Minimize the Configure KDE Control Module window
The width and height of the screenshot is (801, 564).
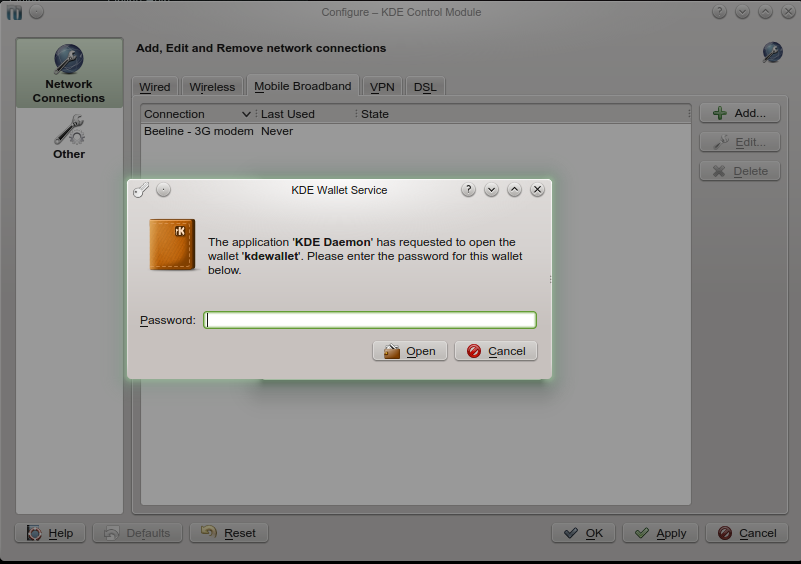pyautogui.click(x=742, y=12)
